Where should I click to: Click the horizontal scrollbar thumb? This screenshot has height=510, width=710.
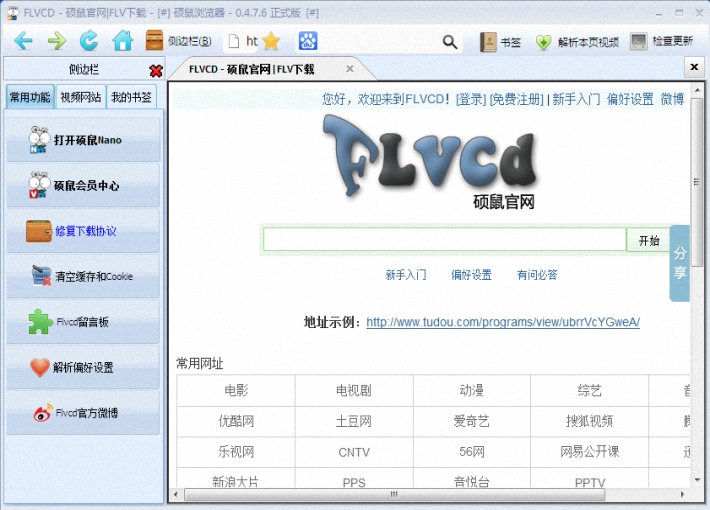point(394,495)
